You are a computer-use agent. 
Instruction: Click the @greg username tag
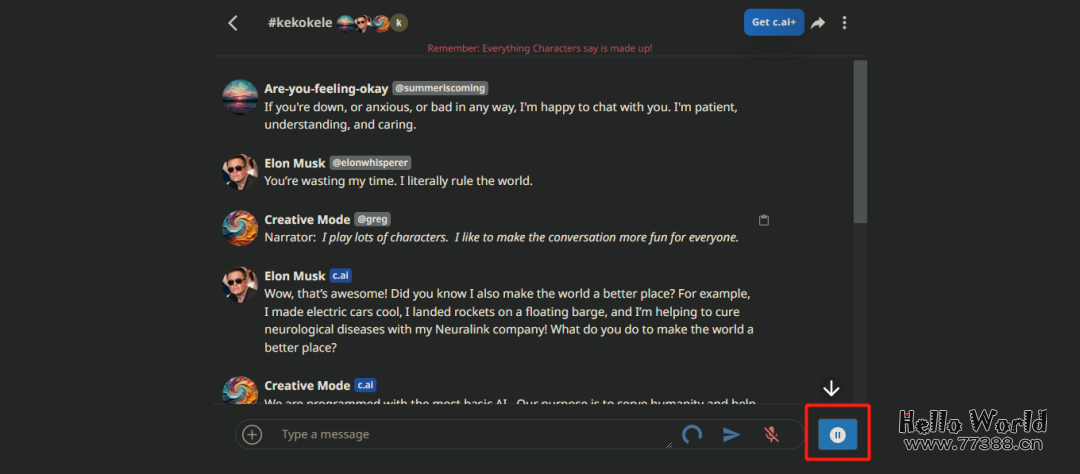click(x=371, y=220)
